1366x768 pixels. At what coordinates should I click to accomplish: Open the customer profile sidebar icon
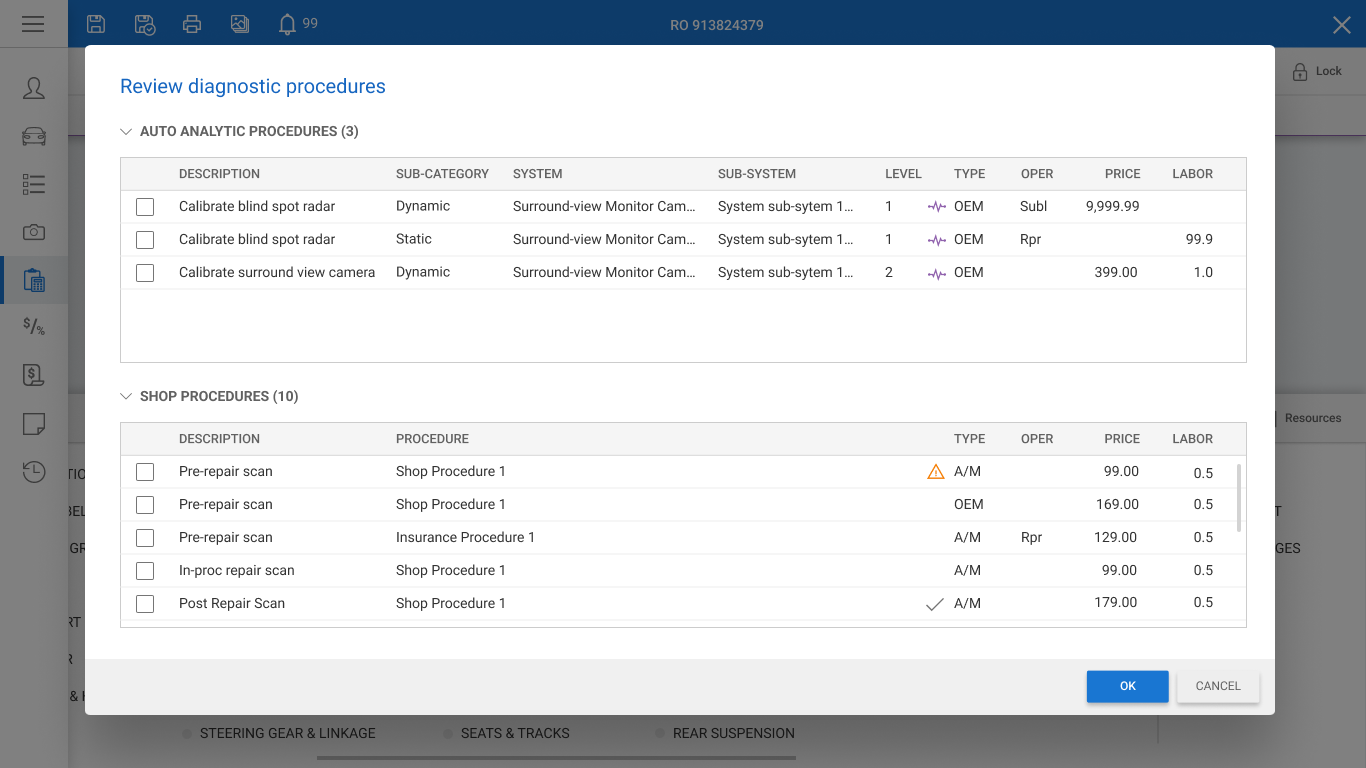34,88
